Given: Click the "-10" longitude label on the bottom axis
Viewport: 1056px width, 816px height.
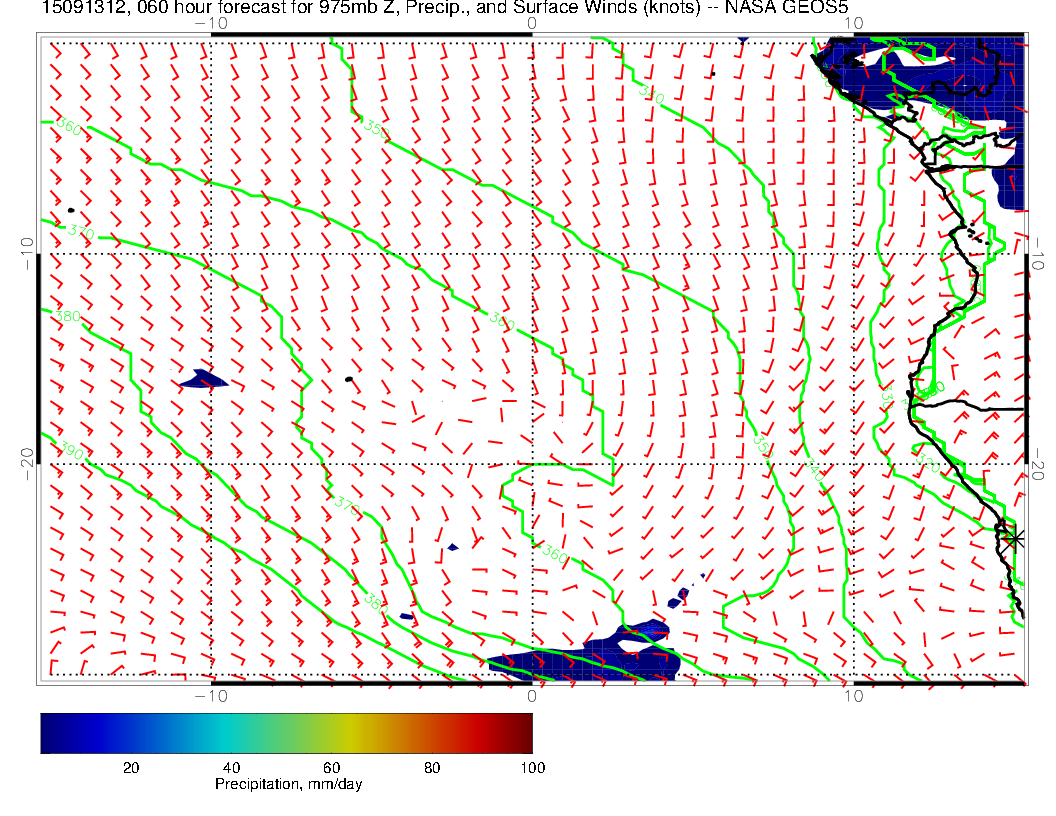Looking at the screenshot, I should (211, 695).
